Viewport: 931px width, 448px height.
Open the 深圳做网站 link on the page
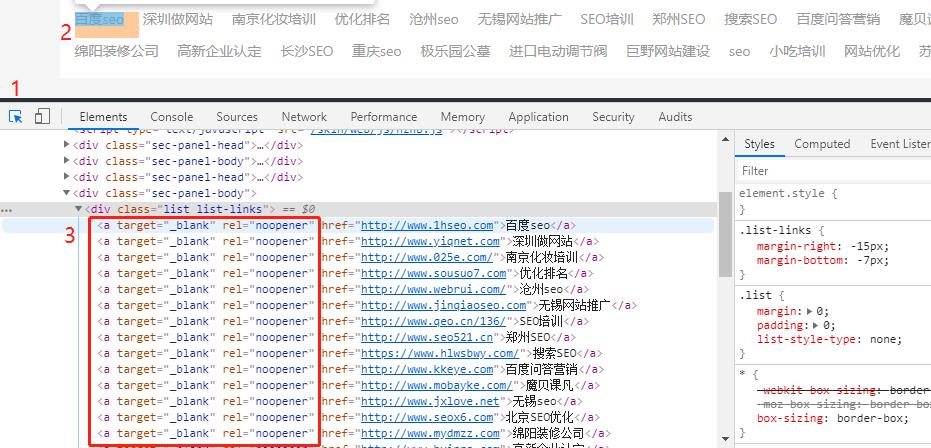(178, 20)
